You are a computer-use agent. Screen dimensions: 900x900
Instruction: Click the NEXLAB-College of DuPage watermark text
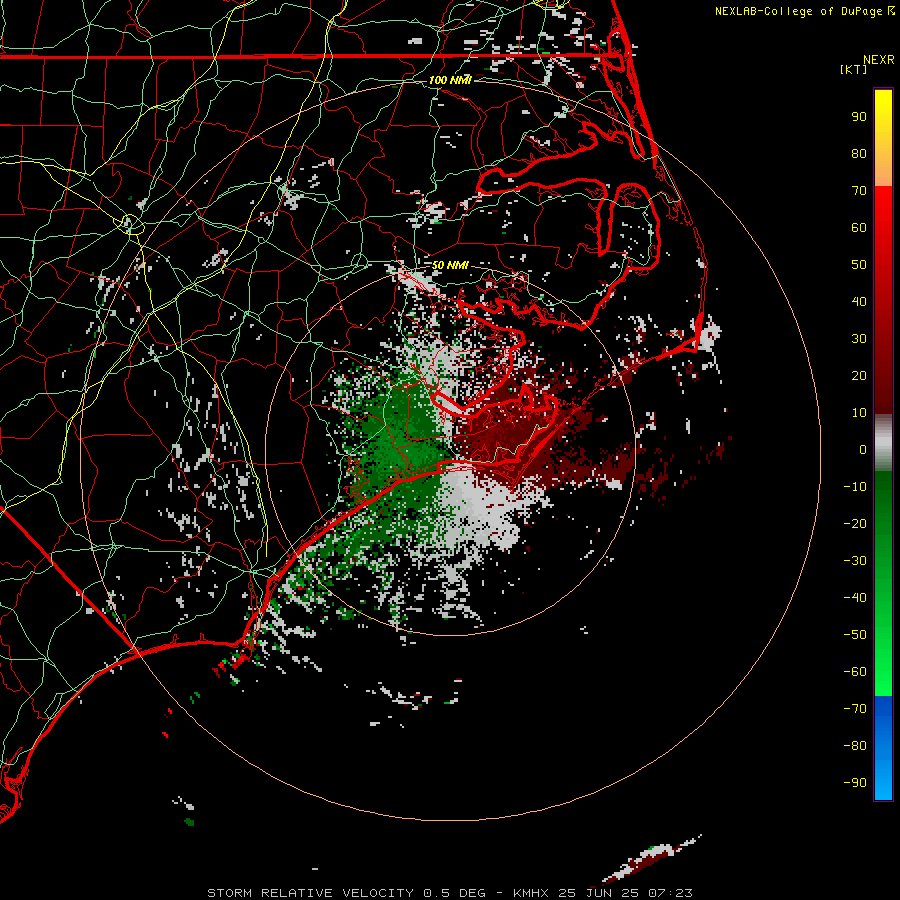tap(799, 11)
